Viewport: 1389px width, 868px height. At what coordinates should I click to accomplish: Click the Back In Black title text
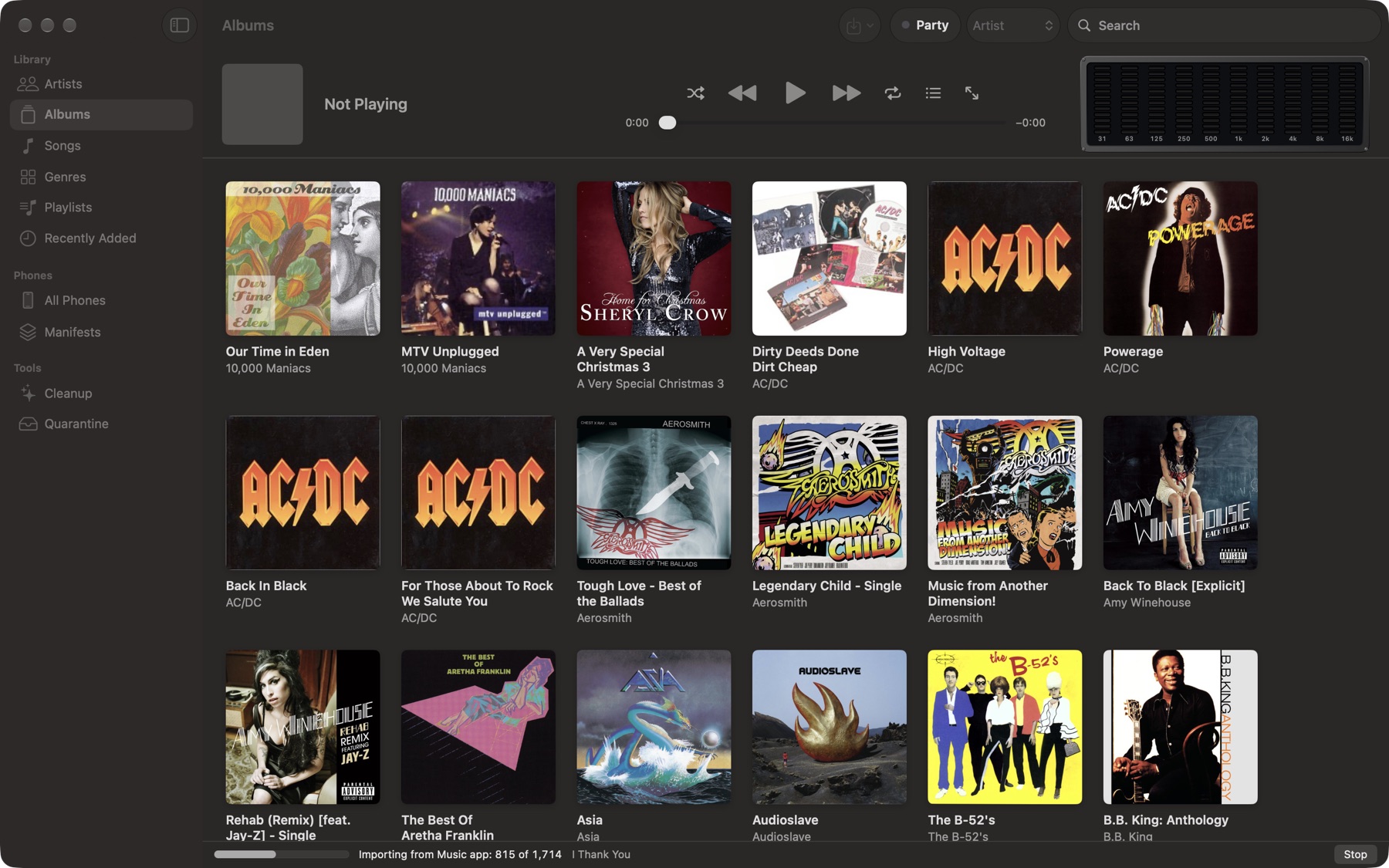pos(266,586)
